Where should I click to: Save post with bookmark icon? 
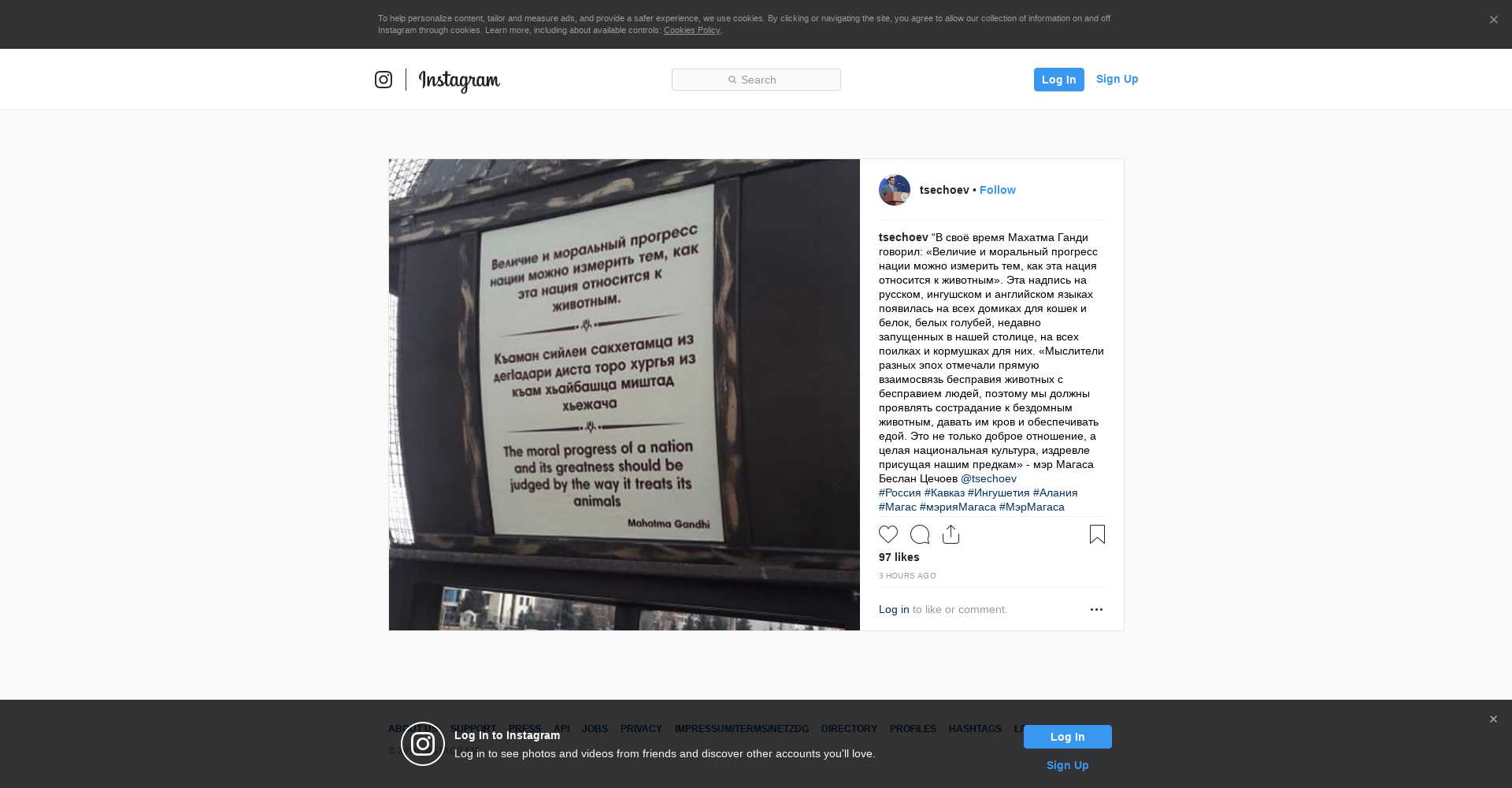1097,534
